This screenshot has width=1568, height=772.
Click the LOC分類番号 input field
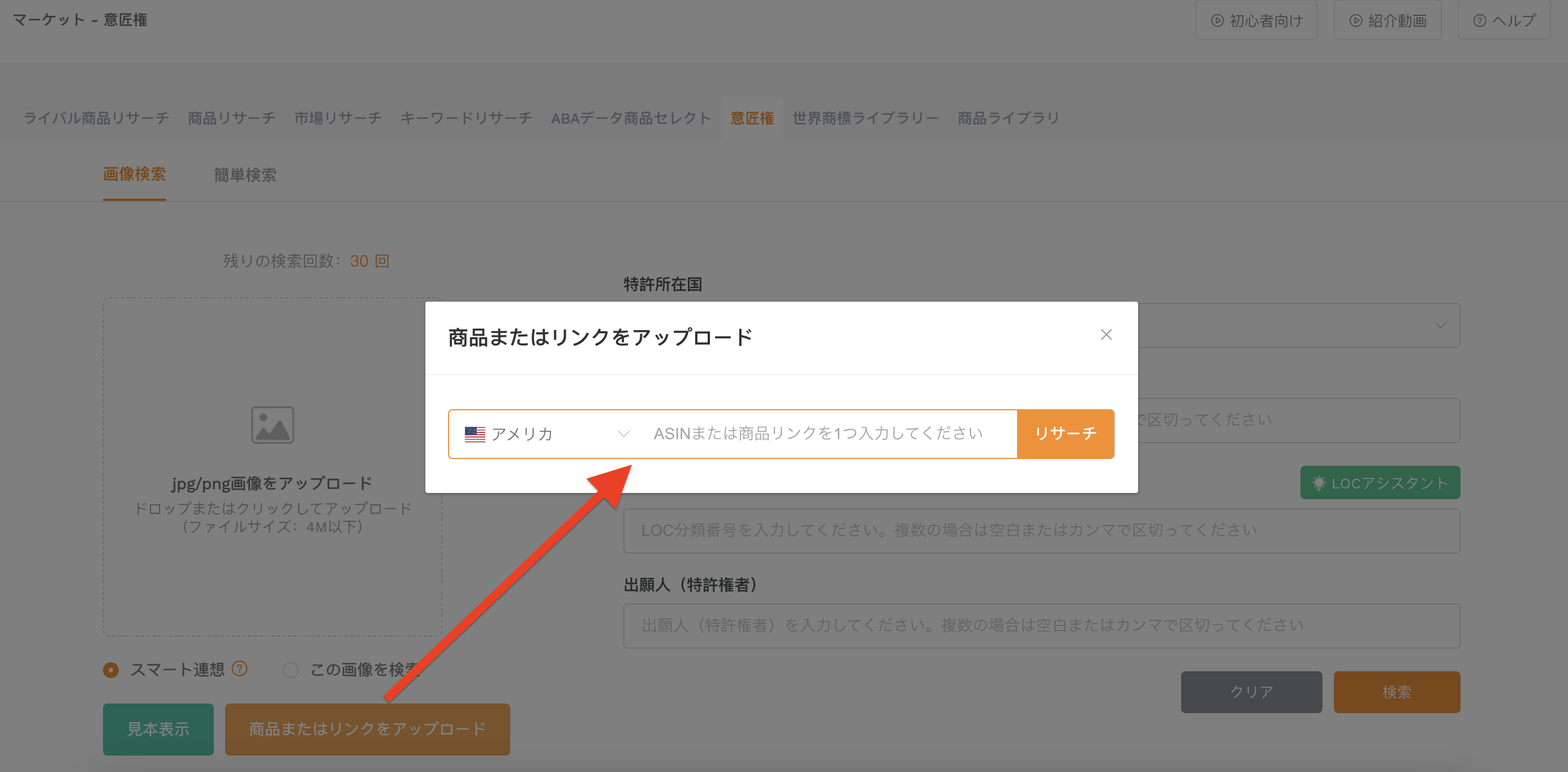[1041, 531]
